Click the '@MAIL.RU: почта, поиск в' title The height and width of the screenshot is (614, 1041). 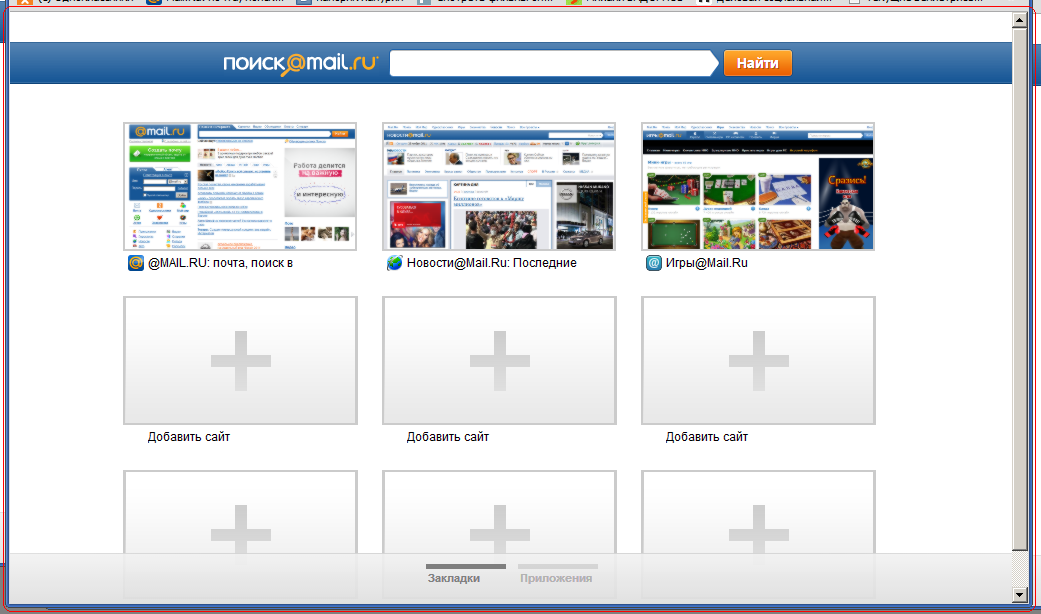pos(220,263)
